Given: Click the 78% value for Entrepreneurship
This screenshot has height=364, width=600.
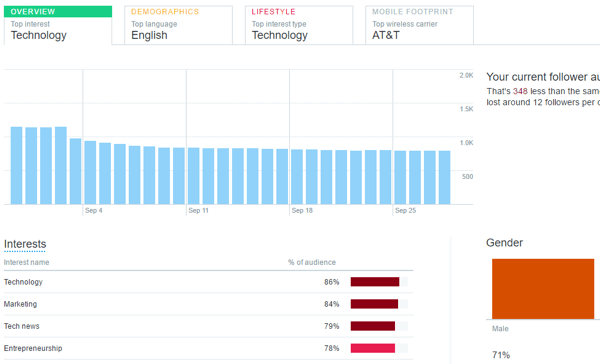Looking at the screenshot, I should [331, 348].
